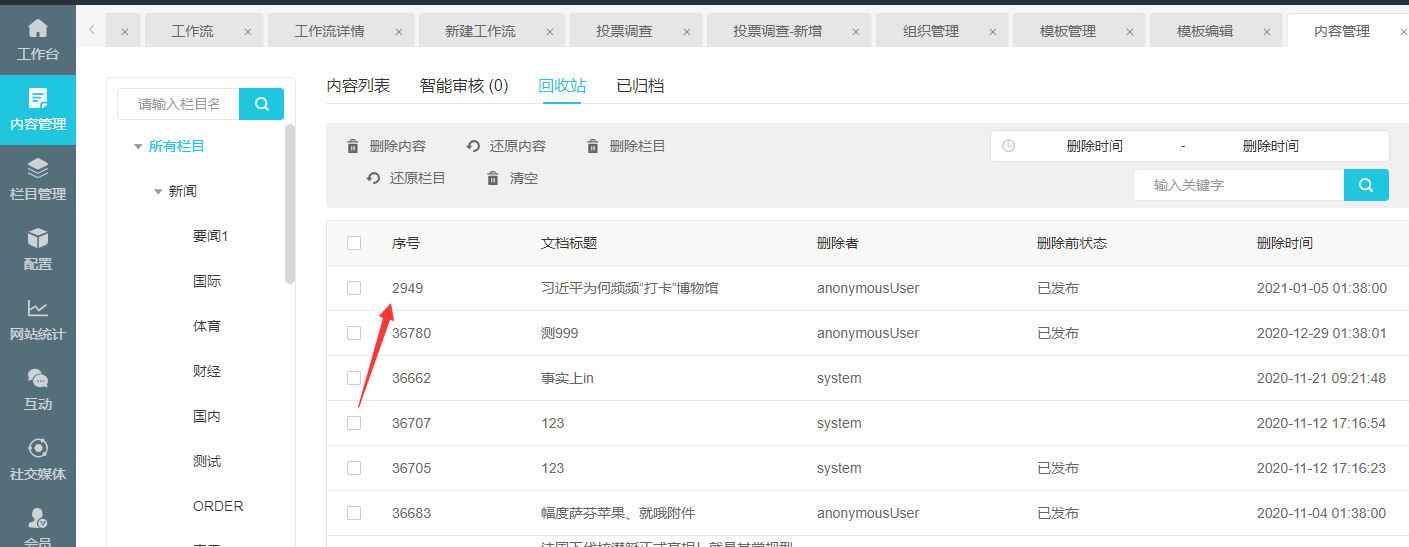Collapse the 新闻 tree node arrow
This screenshot has height=547, width=1409.
(x=158, y=192)
